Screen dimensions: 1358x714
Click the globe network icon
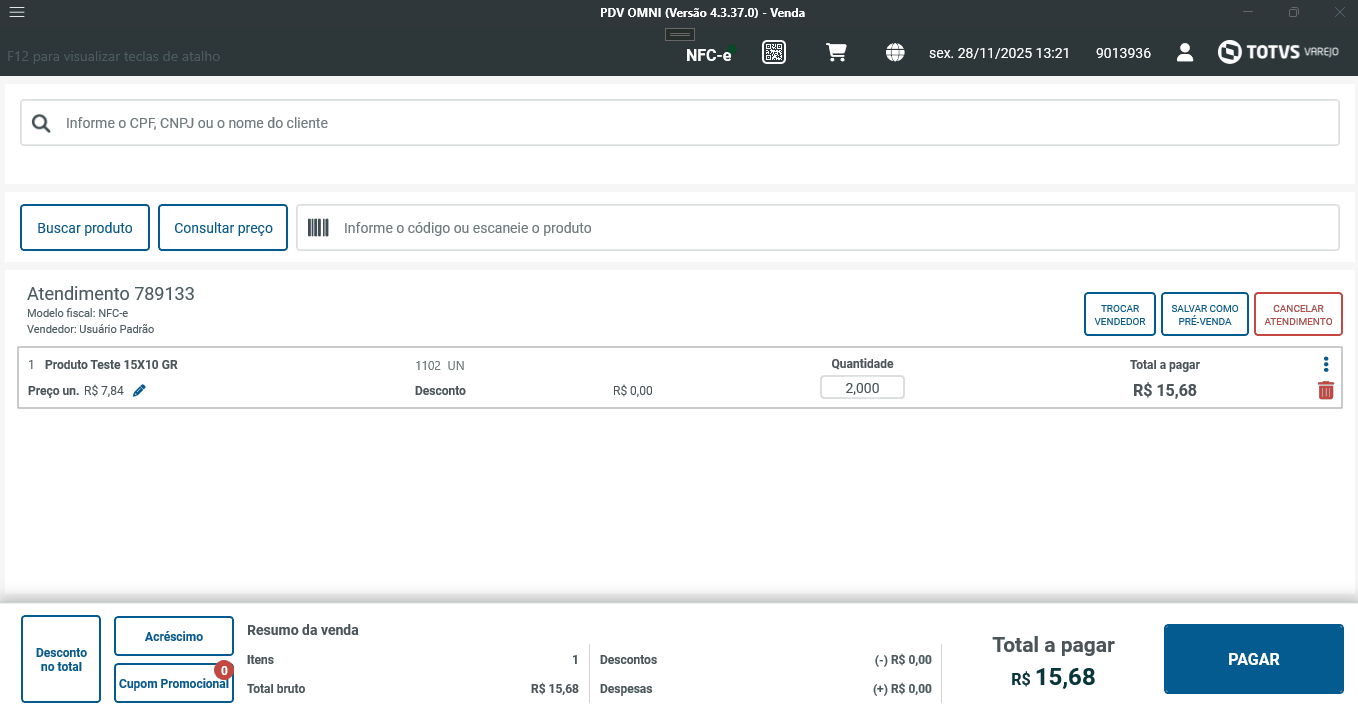click(x=895, y=53)
